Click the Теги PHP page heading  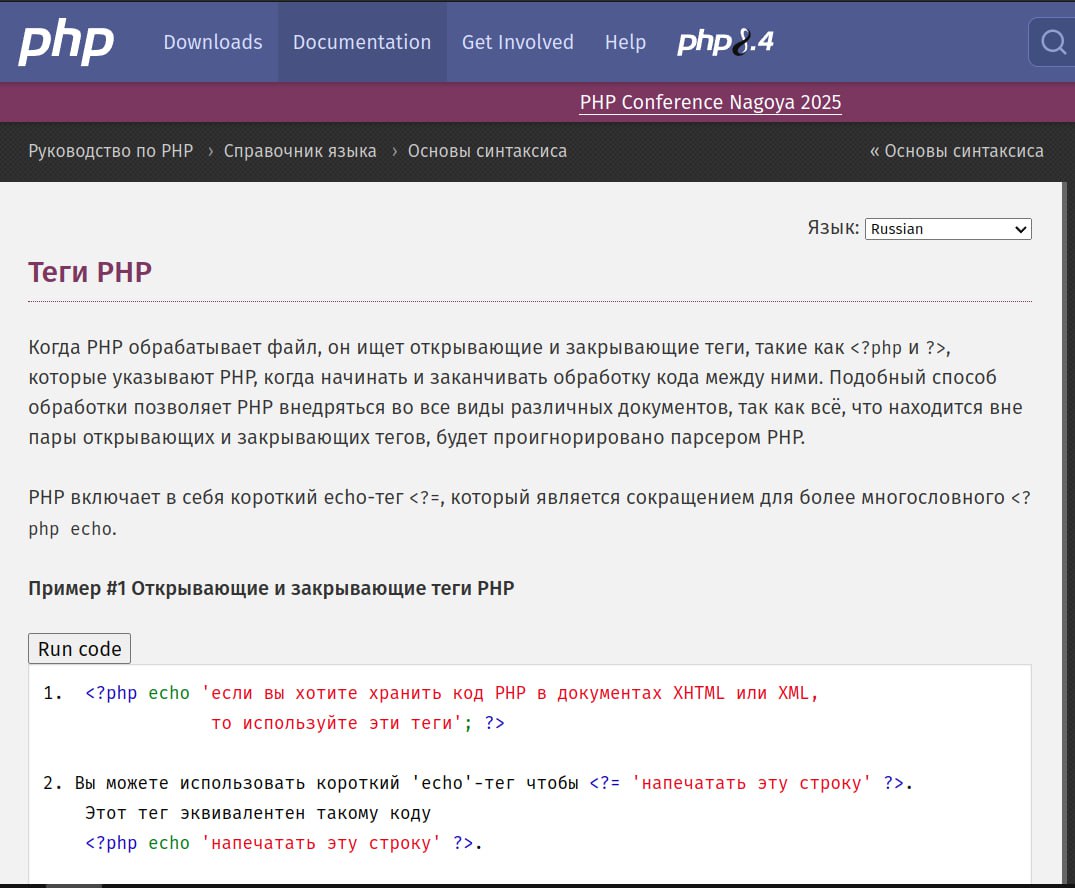click(x=90, y=271)
